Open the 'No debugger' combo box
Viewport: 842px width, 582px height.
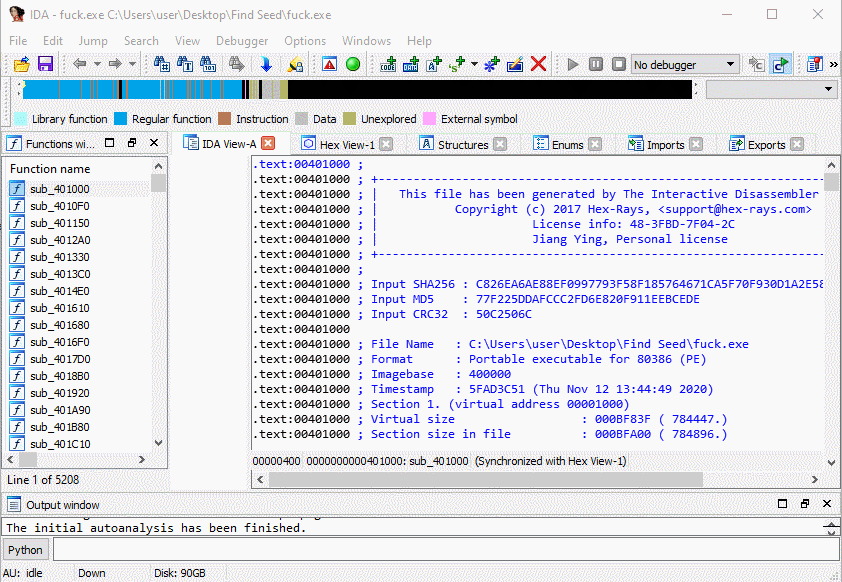point(685,64)
